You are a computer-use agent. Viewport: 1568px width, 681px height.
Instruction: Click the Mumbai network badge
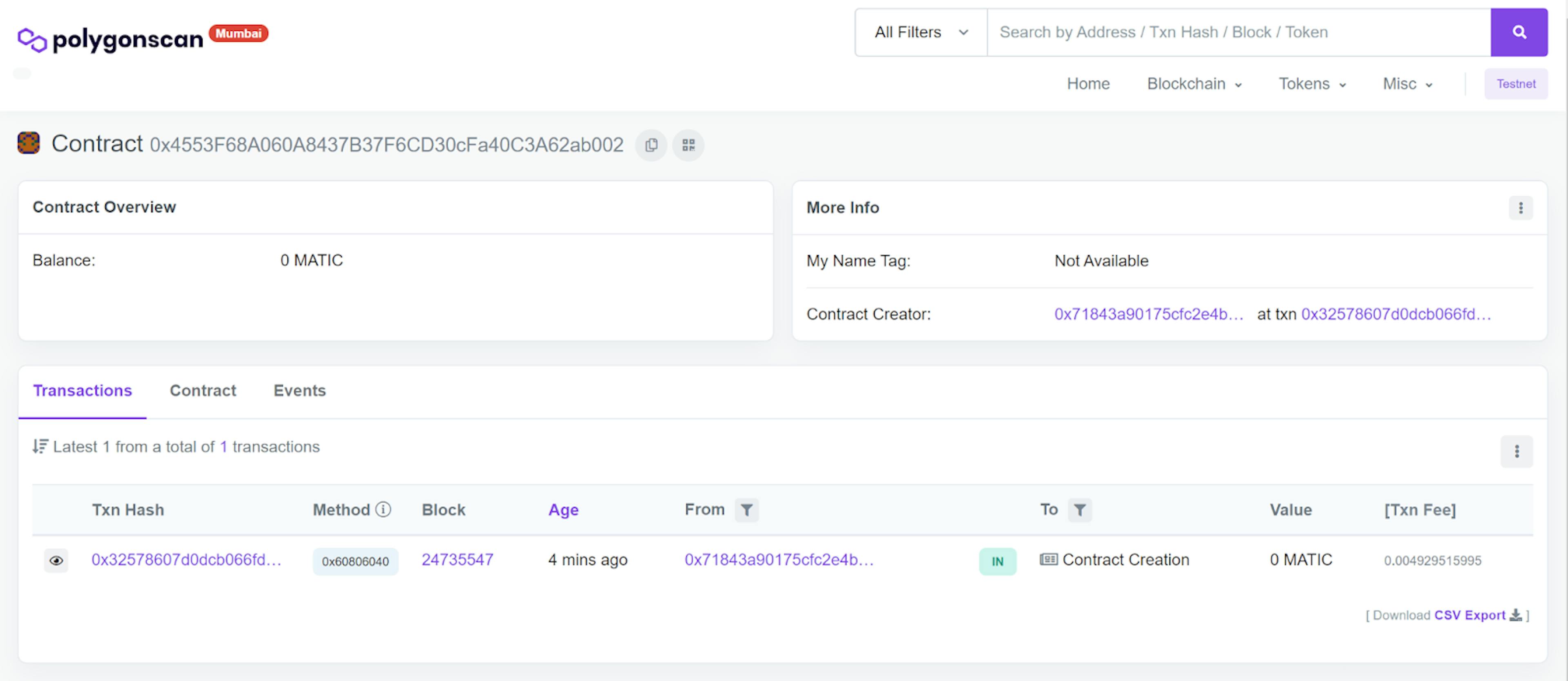click(x=238, y=33)
